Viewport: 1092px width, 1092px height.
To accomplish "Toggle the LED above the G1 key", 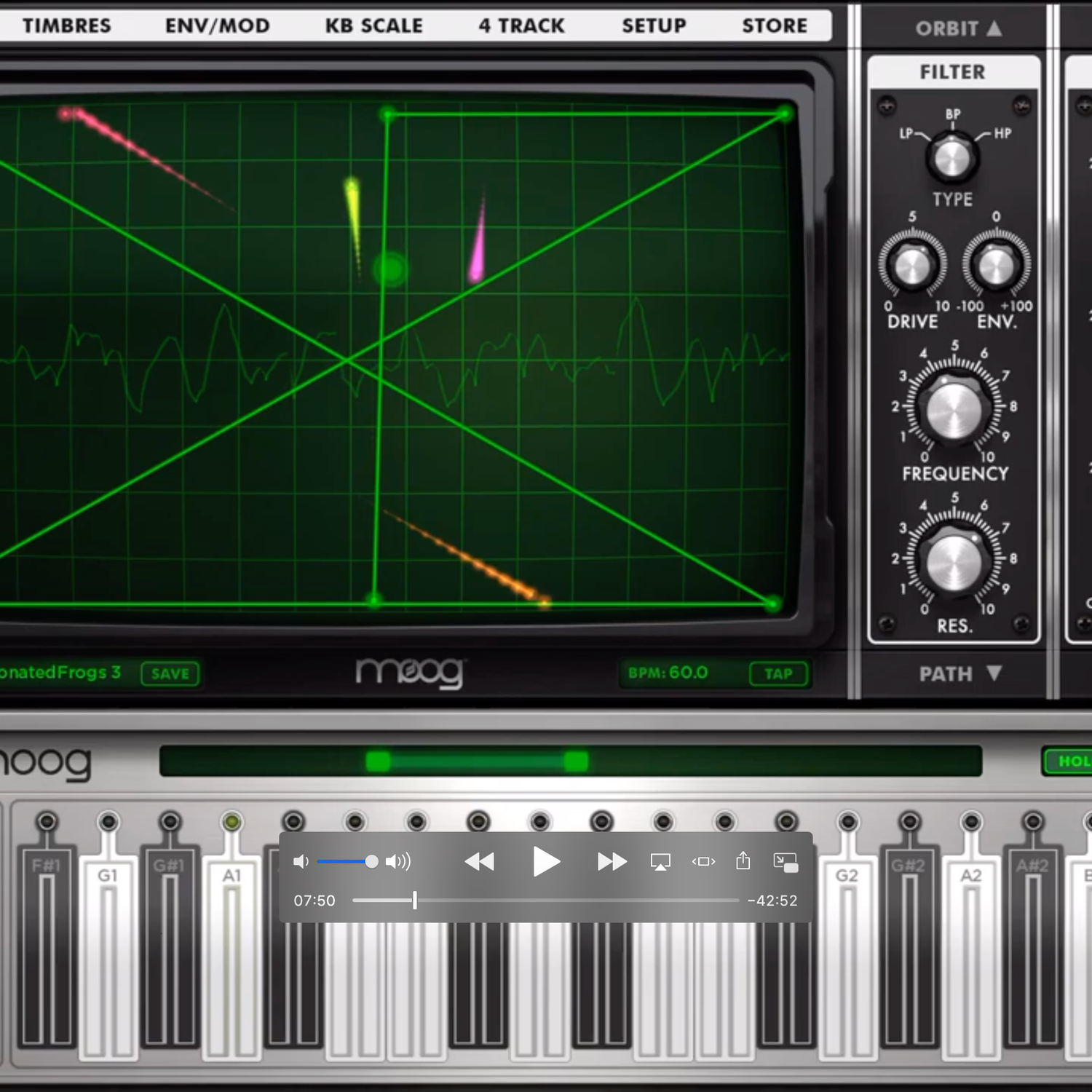I will (108, 822).
